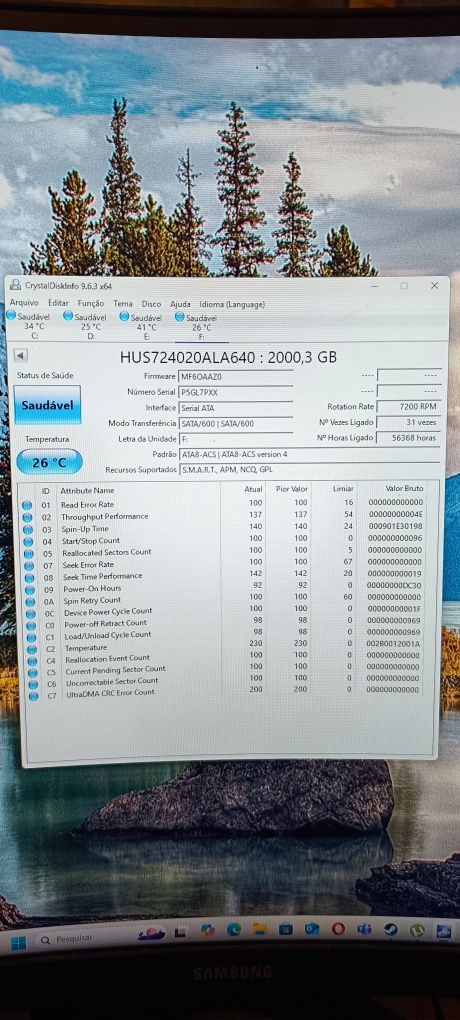Open File Explorer from the taskbar
The height and width of the screenshot is (1020, 460).
[x=260, y=930]
